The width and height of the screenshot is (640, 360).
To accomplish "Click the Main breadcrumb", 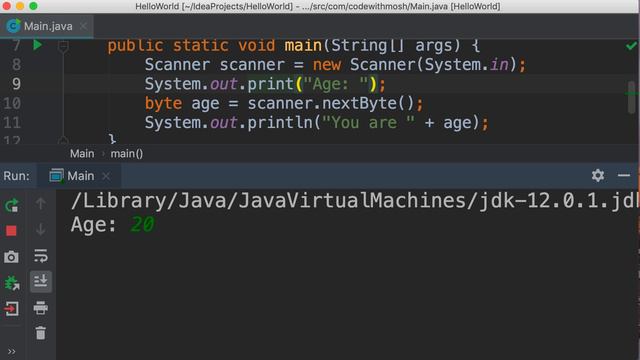I will [82, 154].
